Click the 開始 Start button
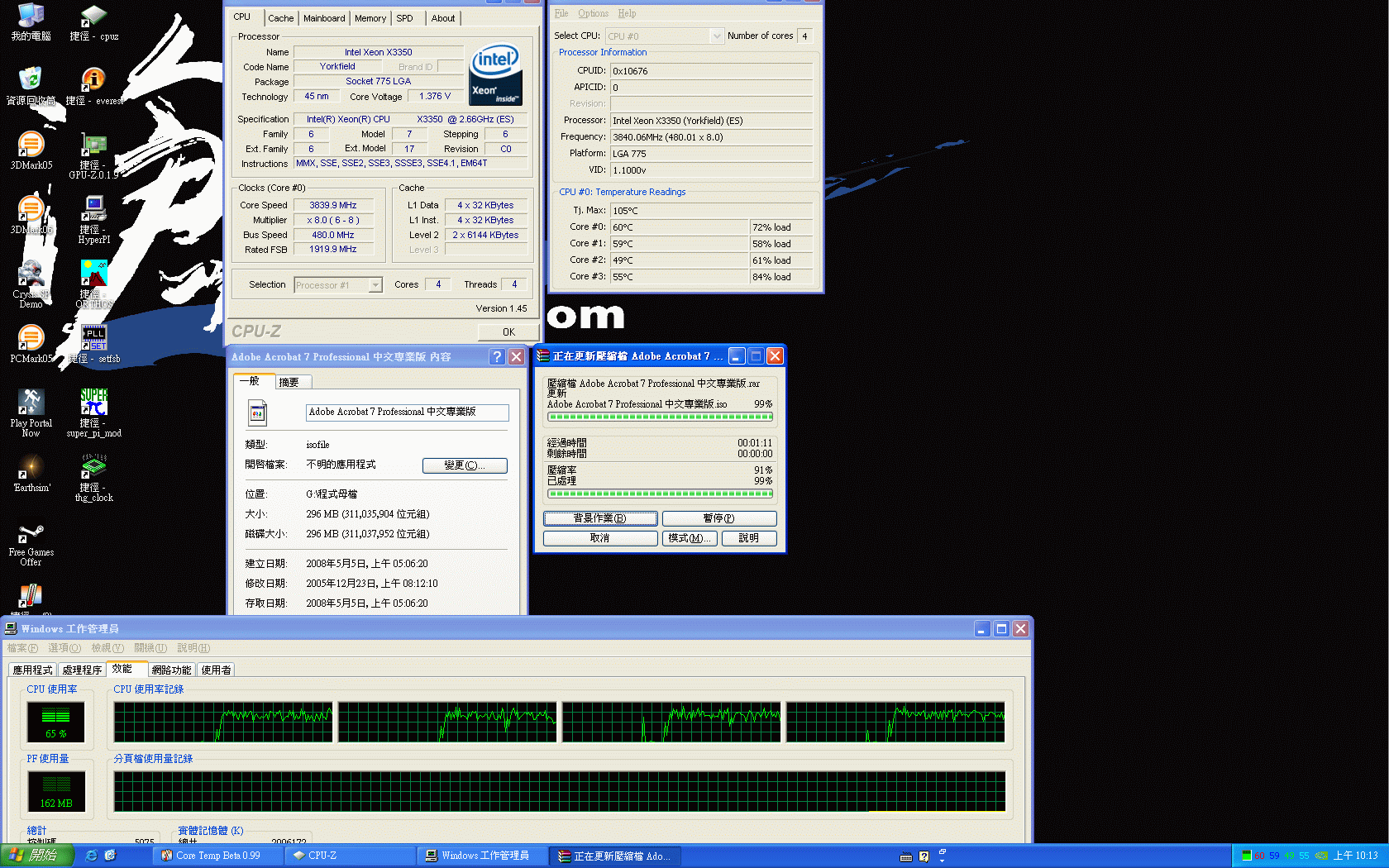Screen dimensions: 1389x868 click(36, 856)
